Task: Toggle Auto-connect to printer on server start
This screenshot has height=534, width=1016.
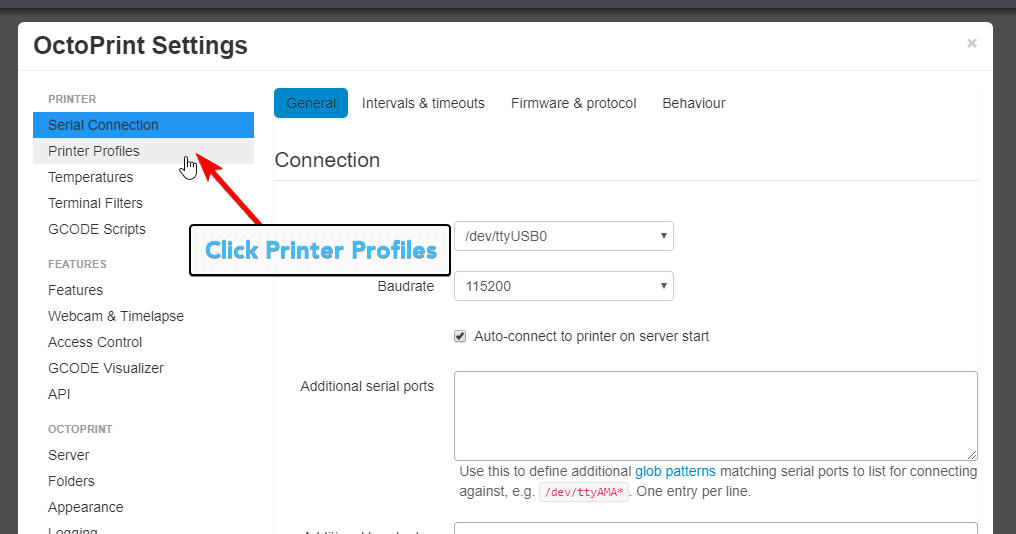Action: pos(460,336)
